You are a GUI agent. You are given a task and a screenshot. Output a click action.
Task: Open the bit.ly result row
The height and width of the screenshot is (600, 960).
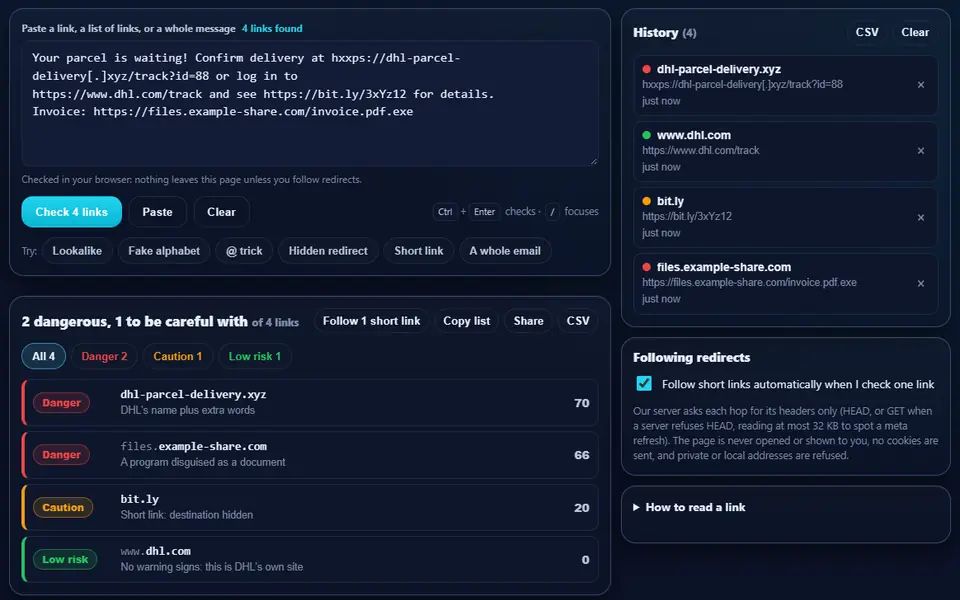310,508
